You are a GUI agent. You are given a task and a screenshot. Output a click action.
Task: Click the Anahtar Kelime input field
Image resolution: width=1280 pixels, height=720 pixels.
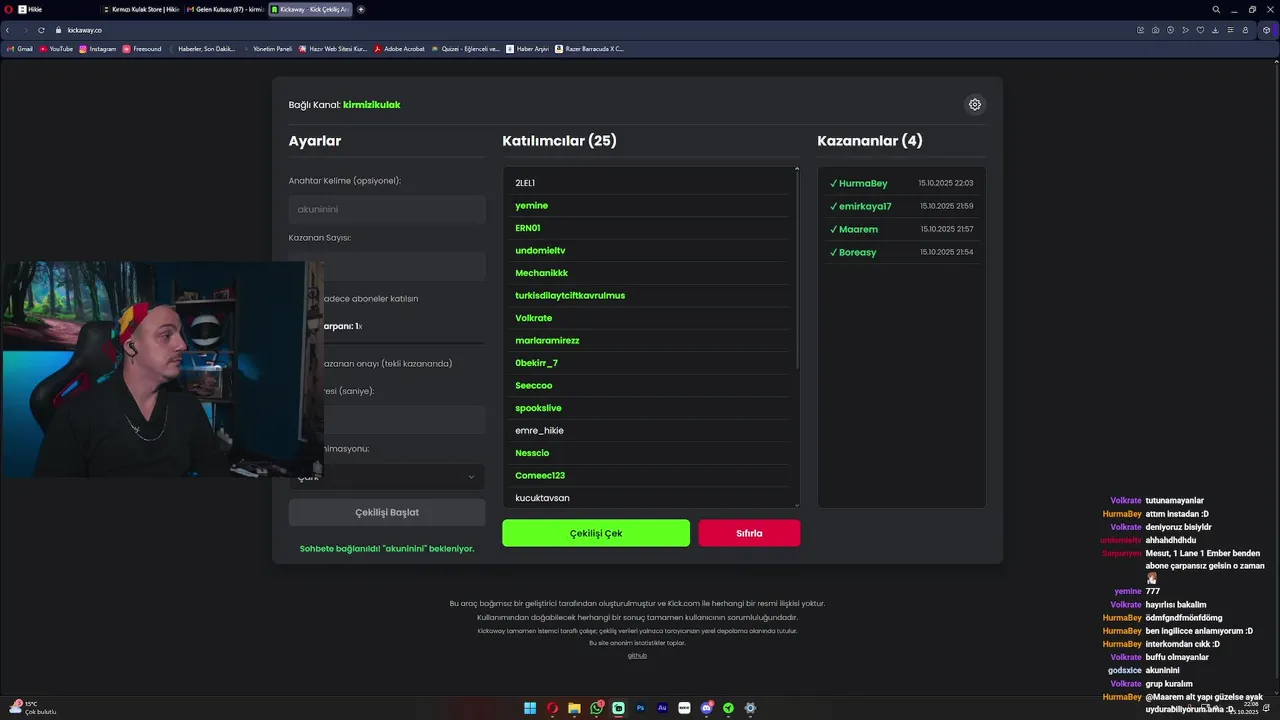click(x=387, y=209)
